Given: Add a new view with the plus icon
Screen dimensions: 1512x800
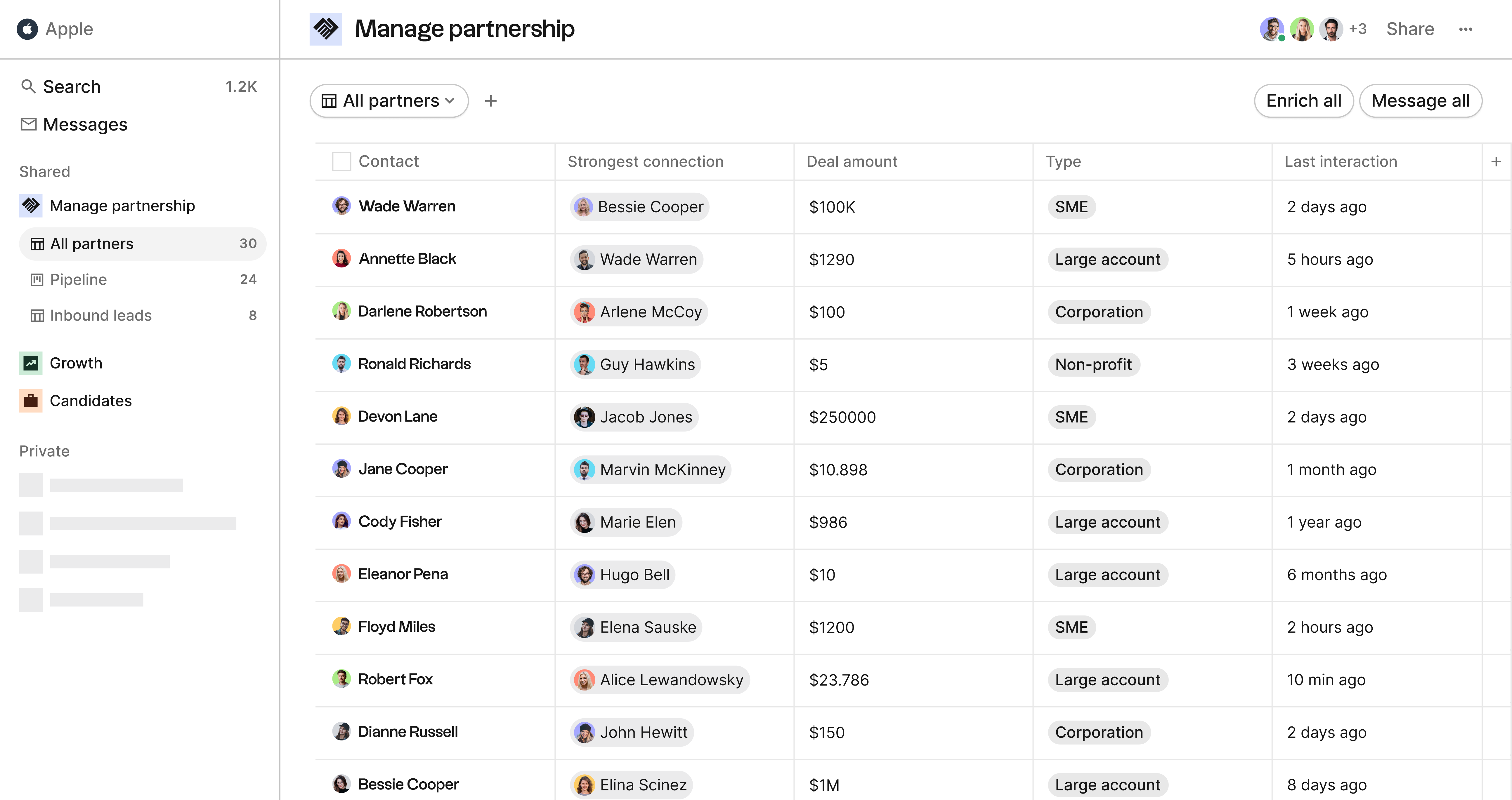Looking at the screenshot, I should coord(491,100).
